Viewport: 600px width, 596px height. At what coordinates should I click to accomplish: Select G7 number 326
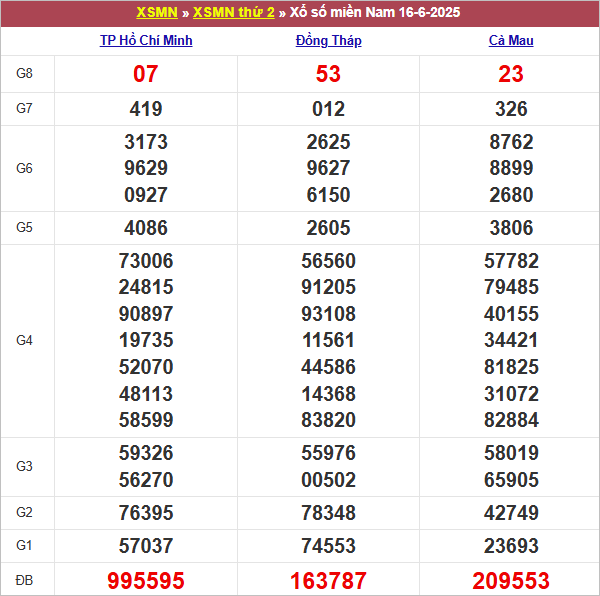[511, 109]
